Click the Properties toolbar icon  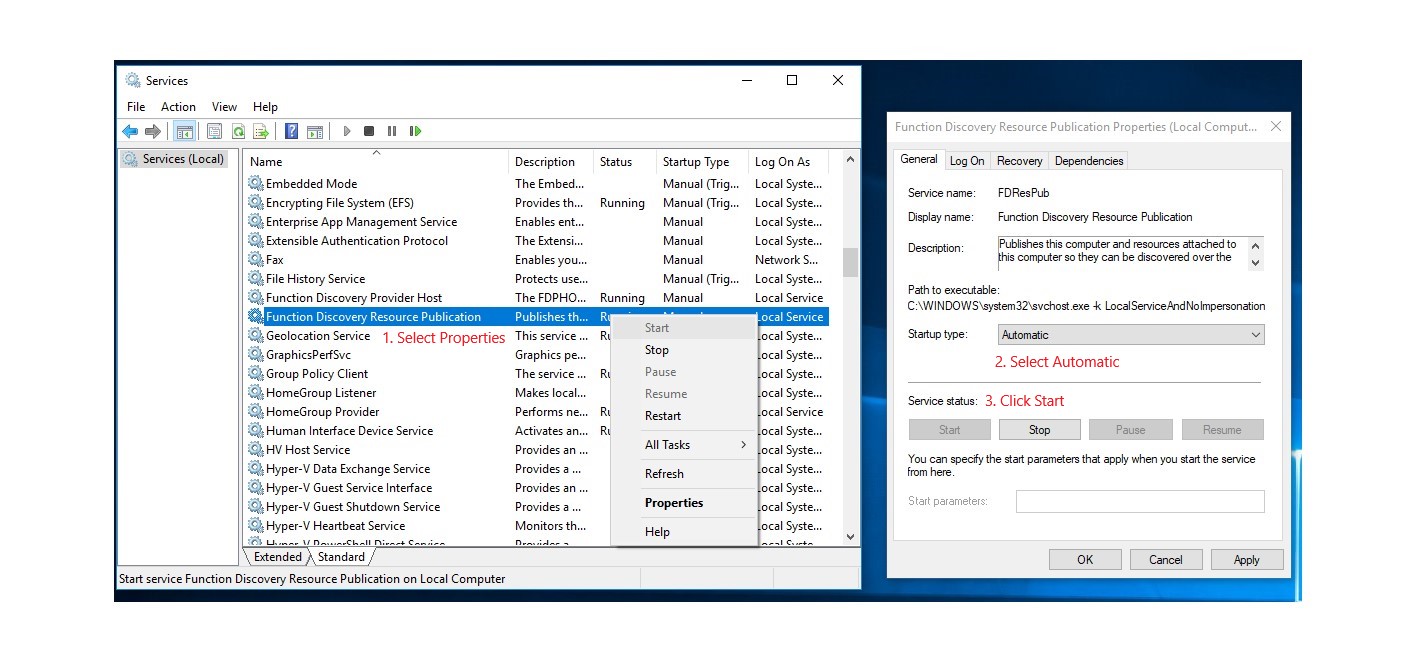pos(214,131)
